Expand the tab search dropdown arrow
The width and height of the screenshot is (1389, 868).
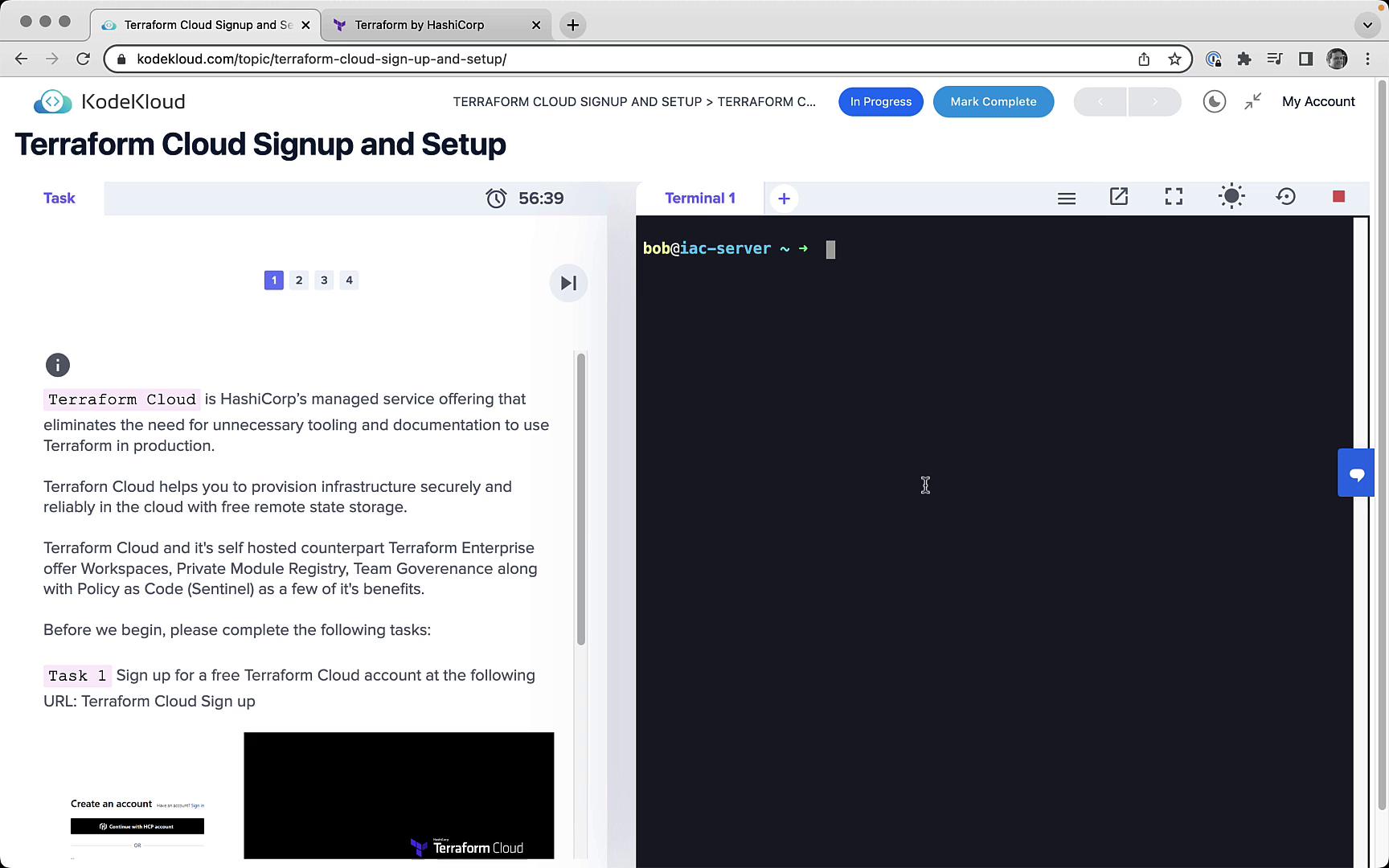point(1367,25)
